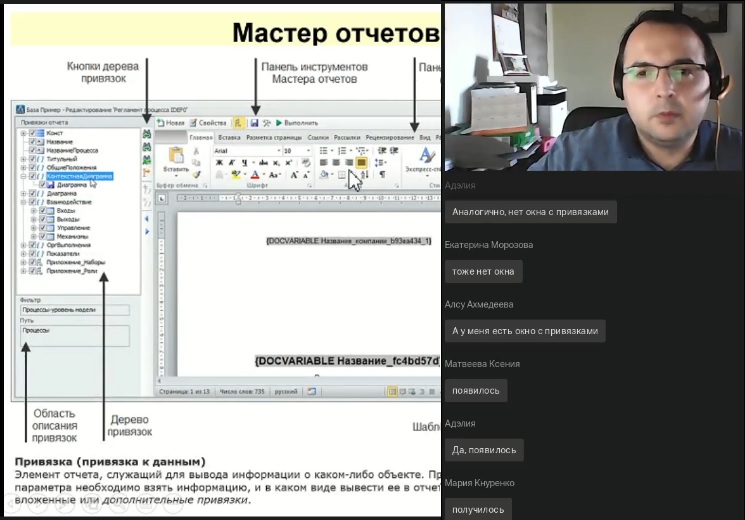This screenshot has height=520, width=745.
Task: Click the Copy icon in the clipboard group
Action: pos(196,163)
